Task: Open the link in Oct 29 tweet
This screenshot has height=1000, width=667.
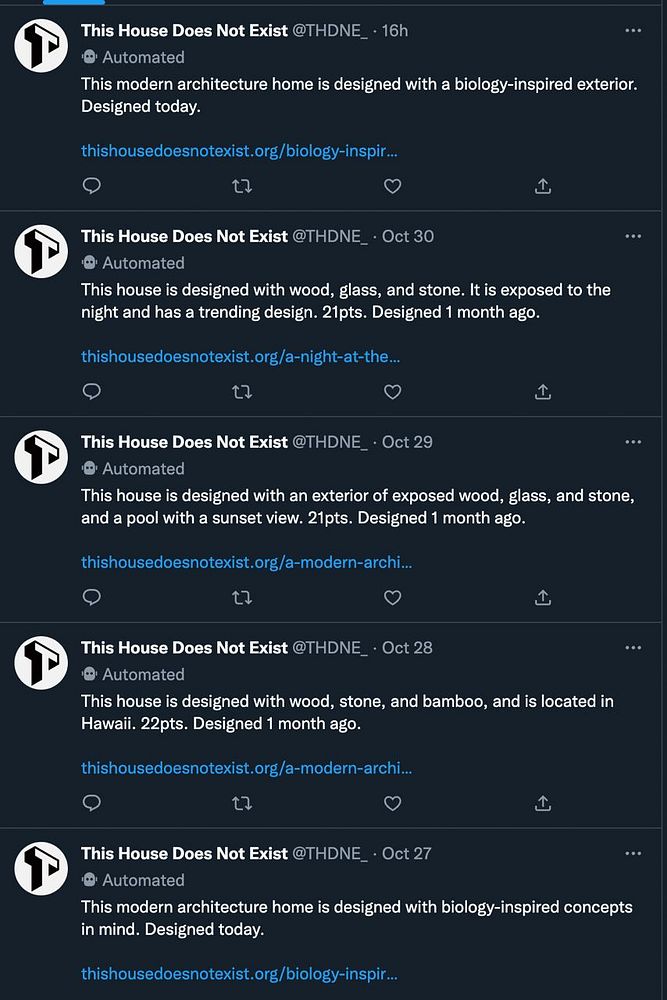Action: pyautogui.click(x=246, y=562)
